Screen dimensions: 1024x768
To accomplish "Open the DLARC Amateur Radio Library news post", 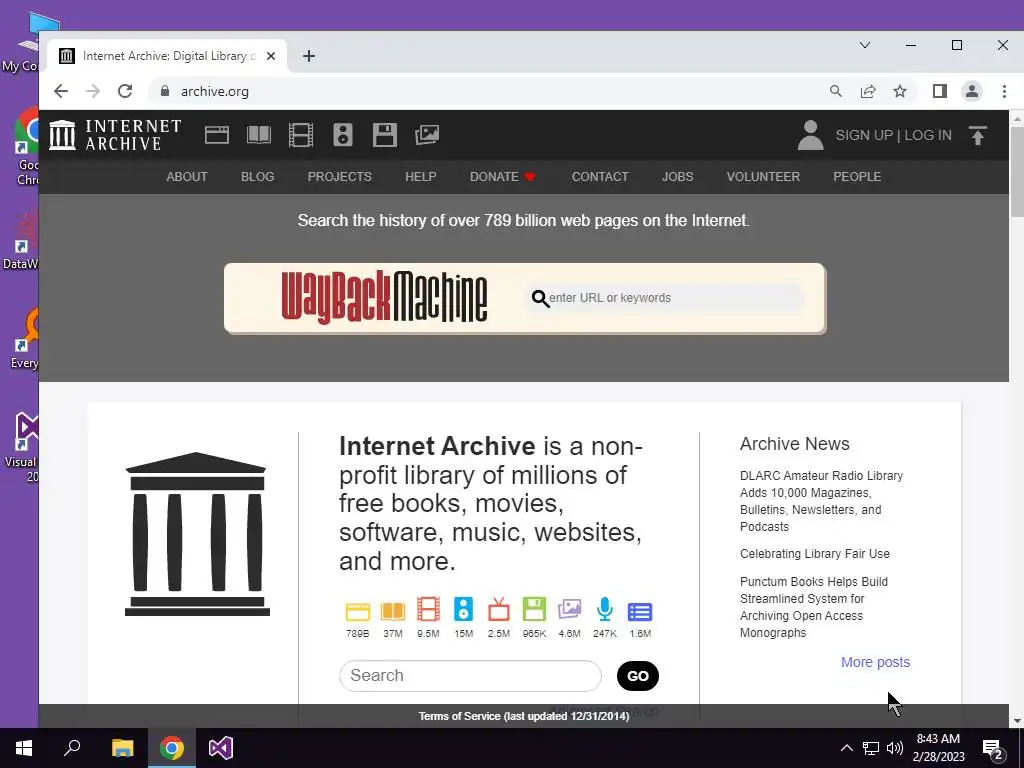I will [822, 502].
